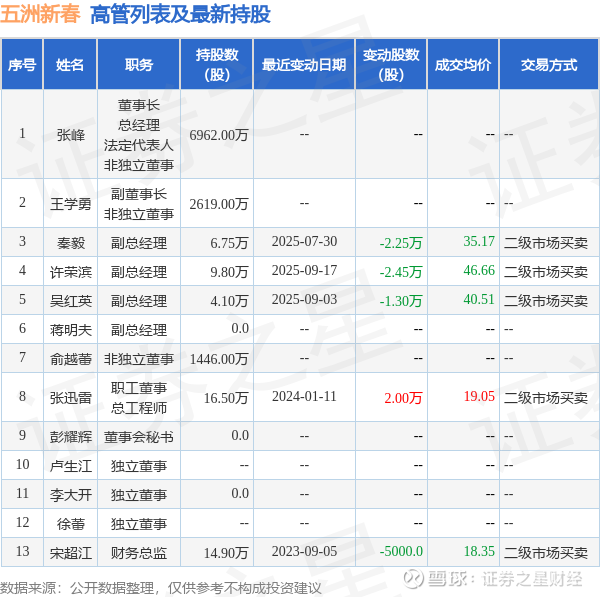
Task: Click the 五洲新春 title text
Action: (40, 14)
